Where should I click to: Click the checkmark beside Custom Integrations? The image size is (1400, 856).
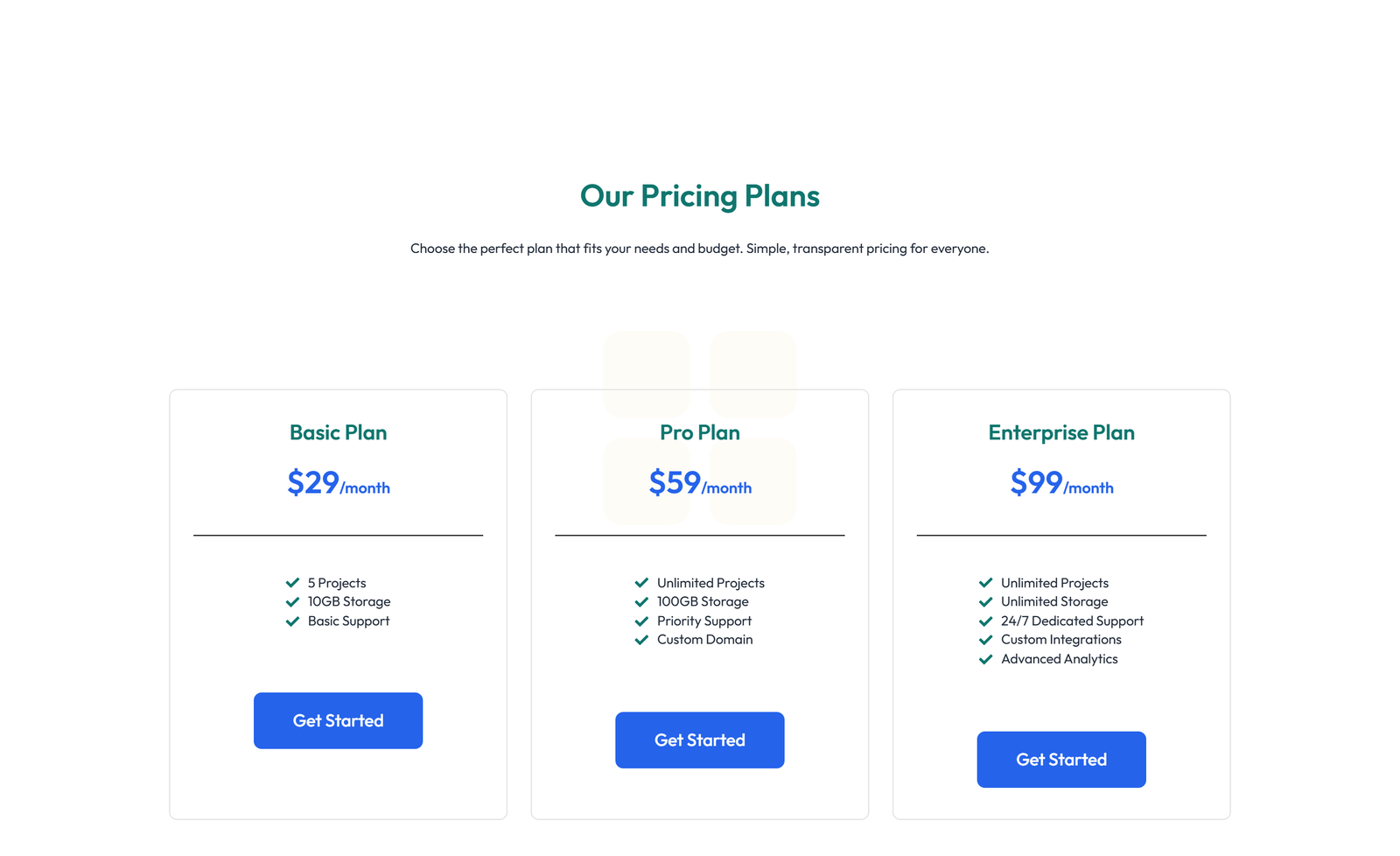(x=984, y=640)
